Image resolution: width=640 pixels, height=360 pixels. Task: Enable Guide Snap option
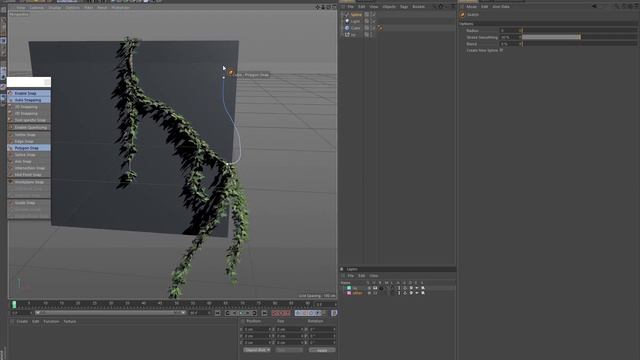tap(29, 203)
